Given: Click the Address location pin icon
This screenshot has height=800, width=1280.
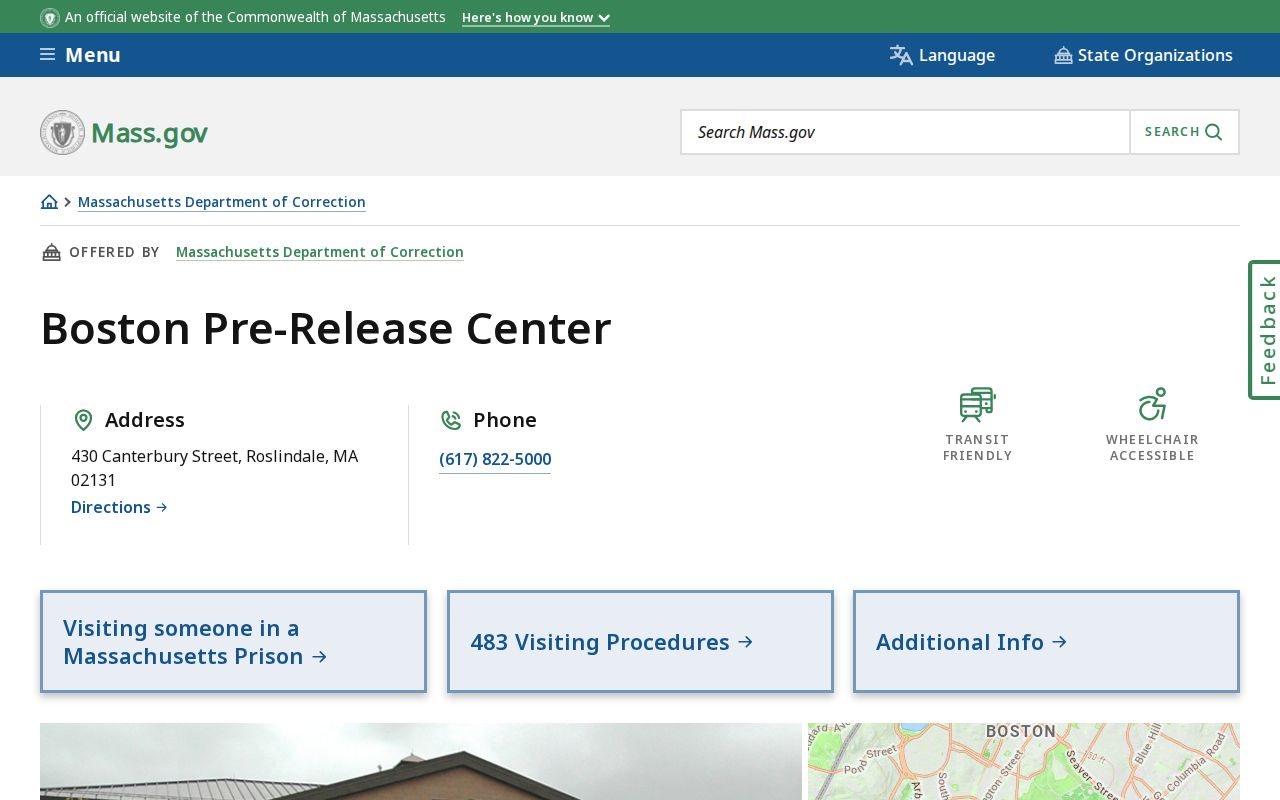Looking at the screenshot, I should pyautogui.click(x=84, y=420).
